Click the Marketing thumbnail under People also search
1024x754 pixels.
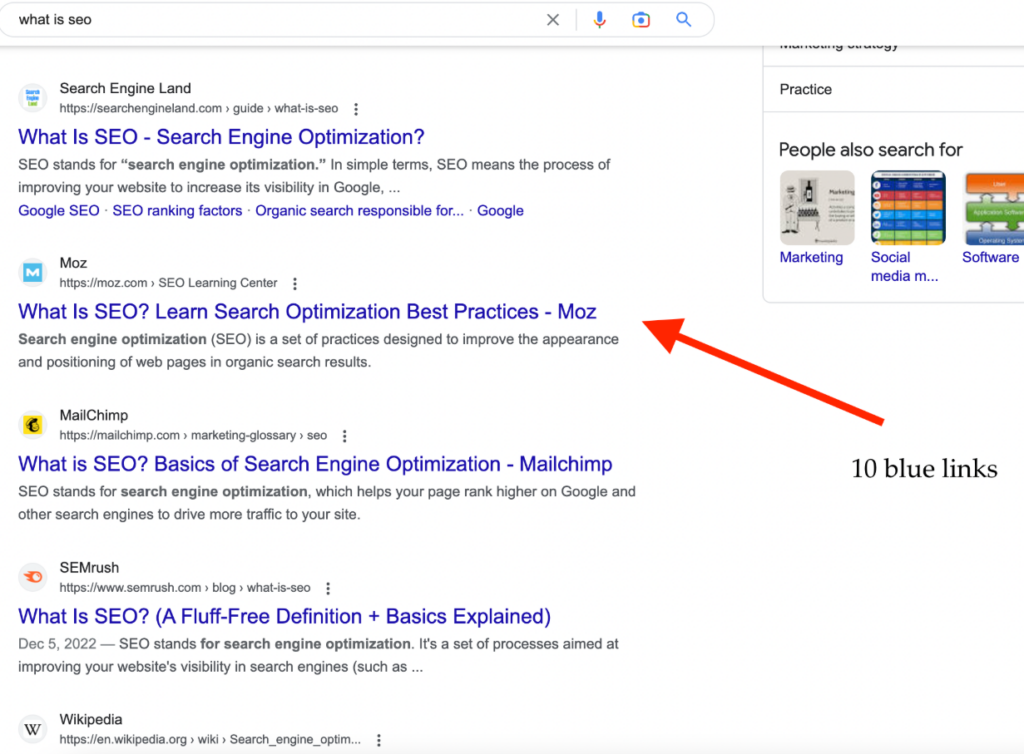[x=817, y=207]
